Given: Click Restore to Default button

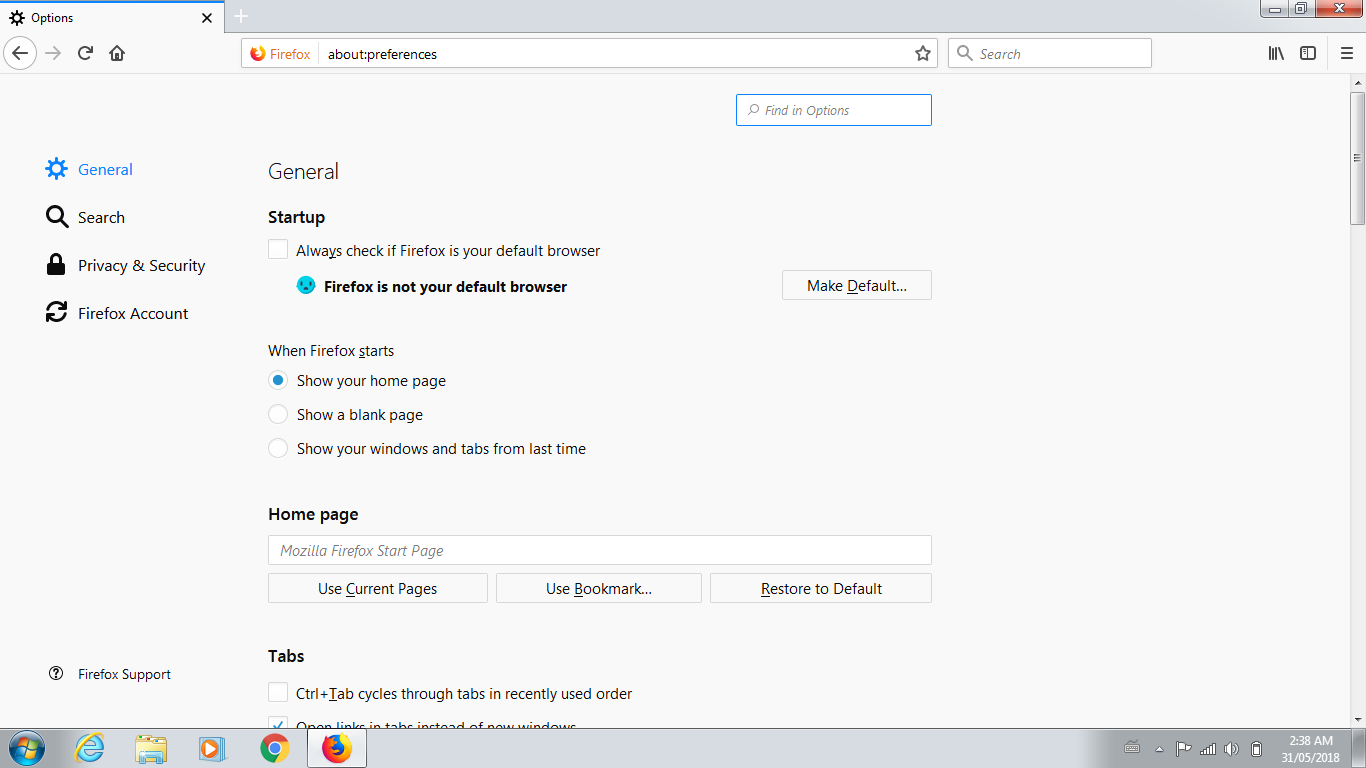Looking at the screenshot, I should coord(821,588).
